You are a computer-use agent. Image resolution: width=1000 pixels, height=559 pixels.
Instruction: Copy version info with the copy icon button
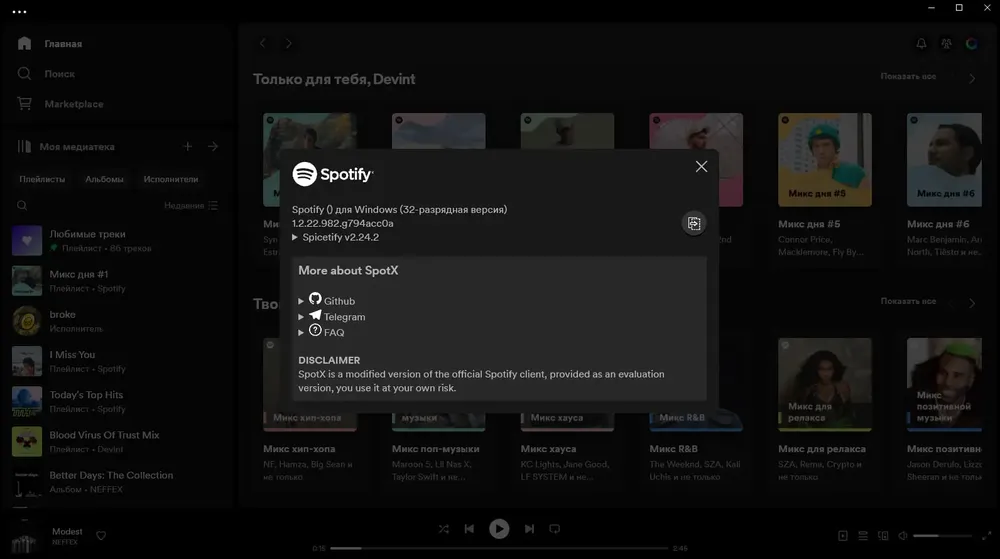pos(694,223)
